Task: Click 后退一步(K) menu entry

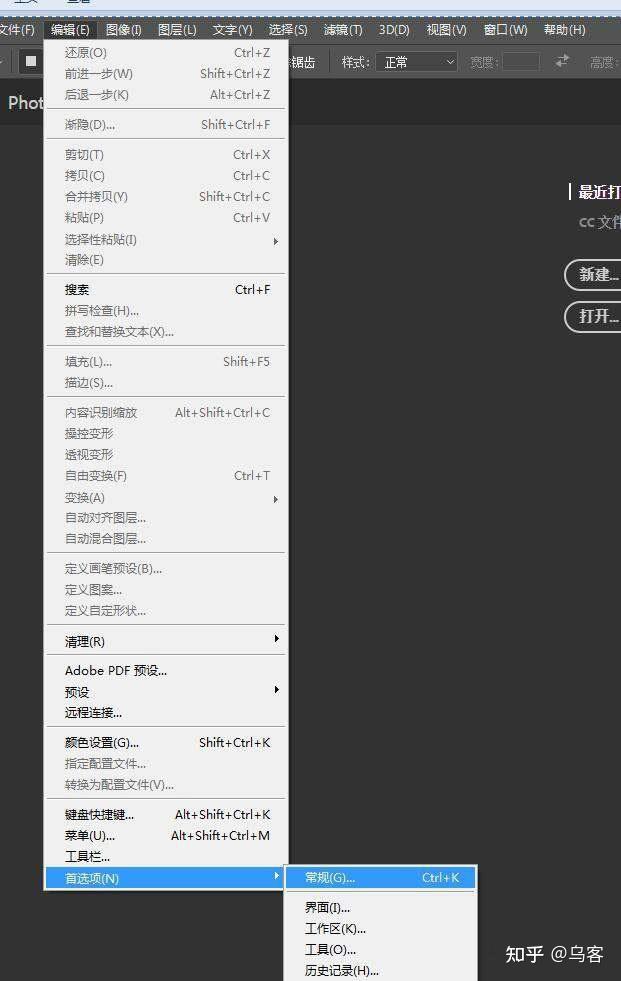Action: (166, 94)
